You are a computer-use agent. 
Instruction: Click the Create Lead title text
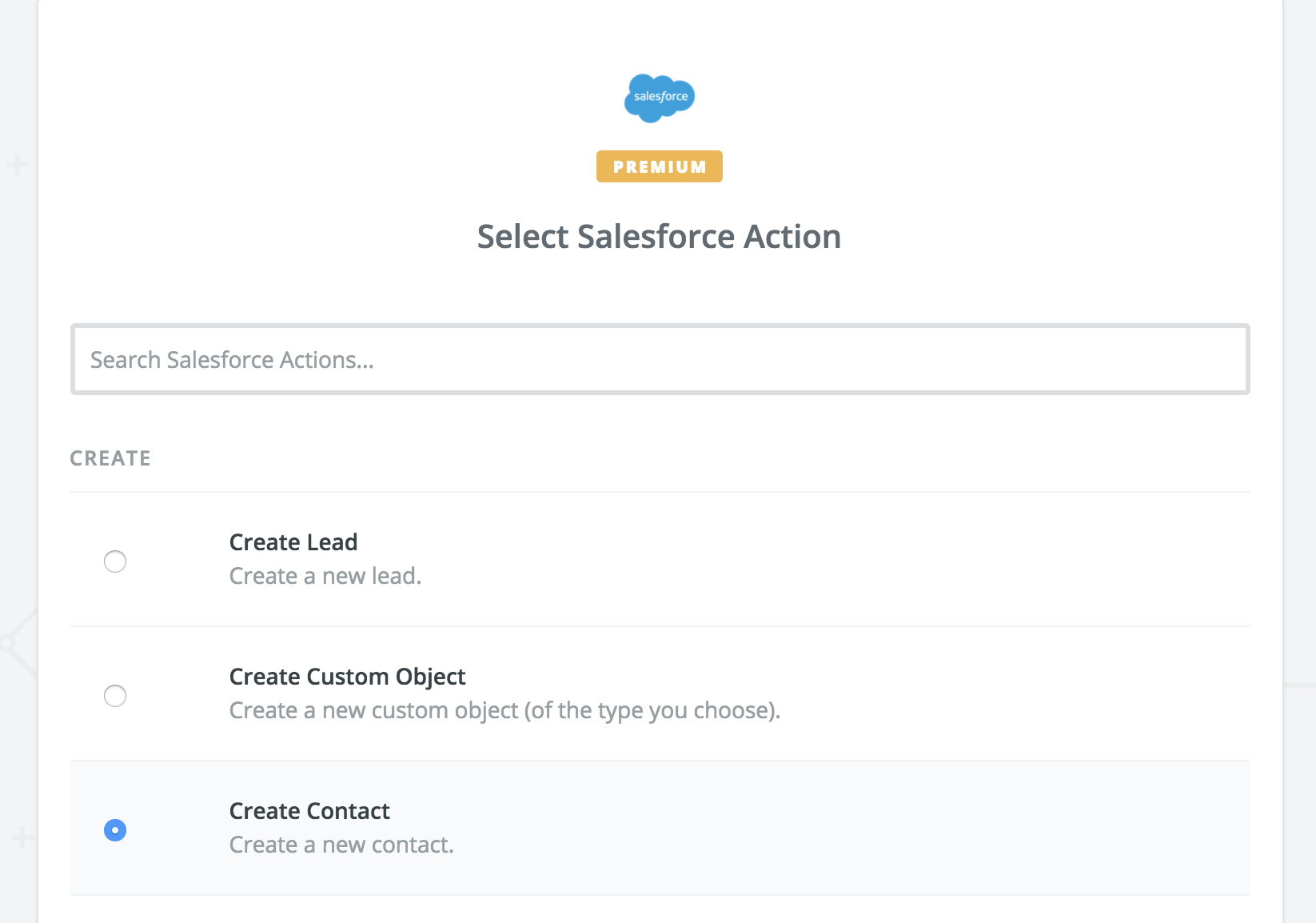tap(293, 542)
